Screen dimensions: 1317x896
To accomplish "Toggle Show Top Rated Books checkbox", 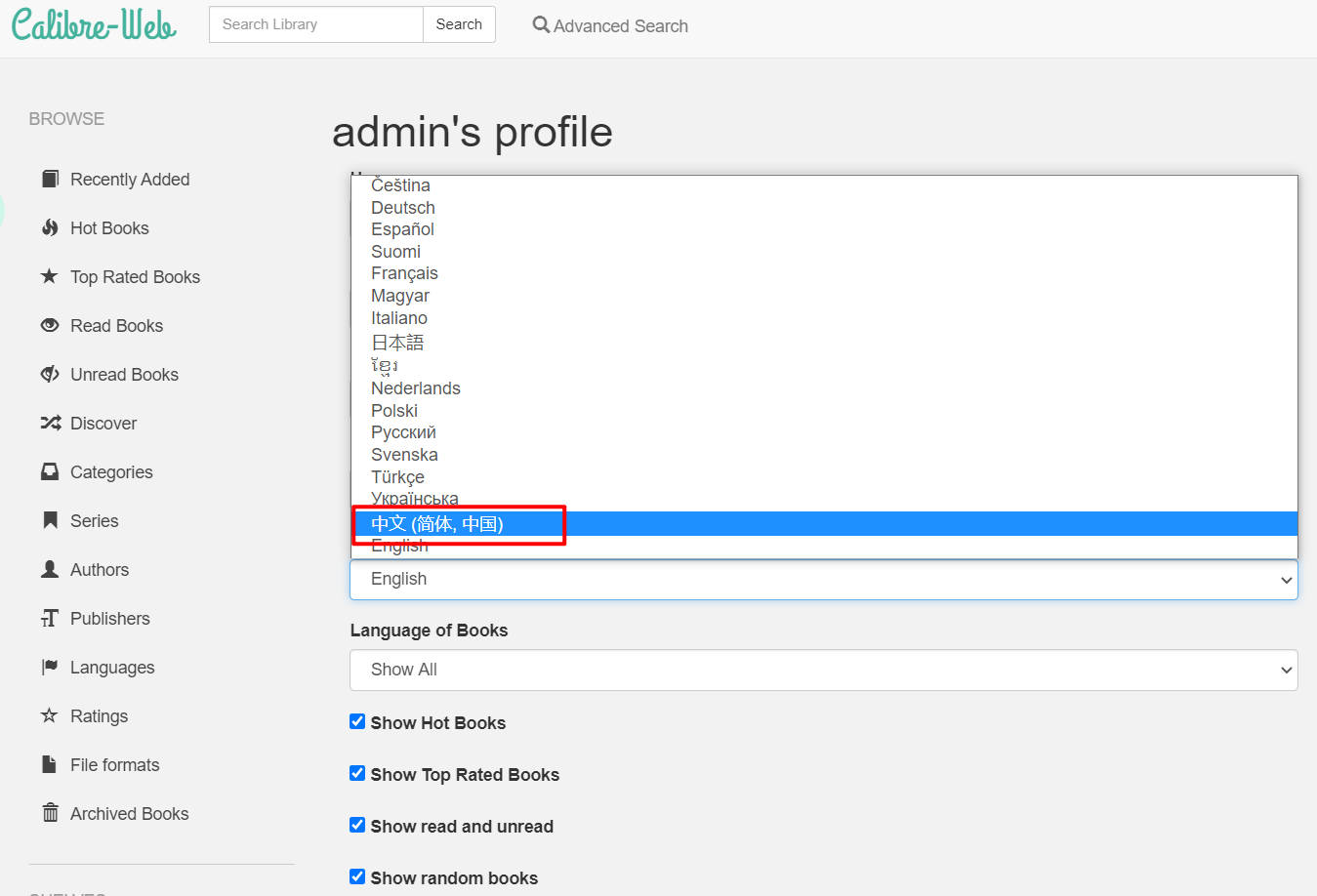I will coord(357,774).
